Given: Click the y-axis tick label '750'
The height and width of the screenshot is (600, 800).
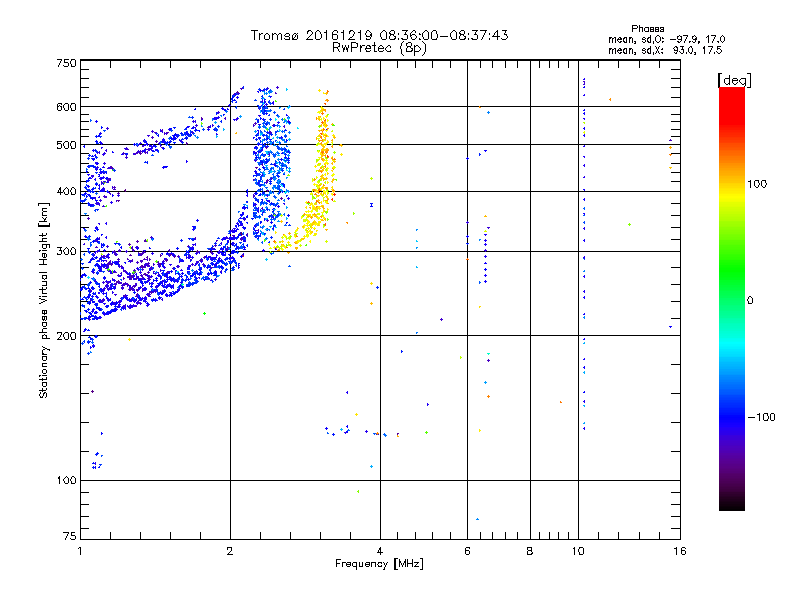Looking at the screenshot, I should [x=66, y=63].
